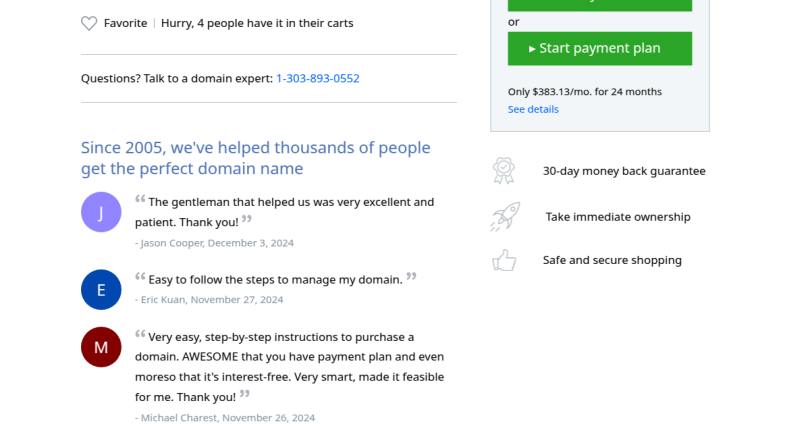Screen dimensions: 810x424
Task: Click Eric Kuan's review text
Action: click(x=275, y=279)
